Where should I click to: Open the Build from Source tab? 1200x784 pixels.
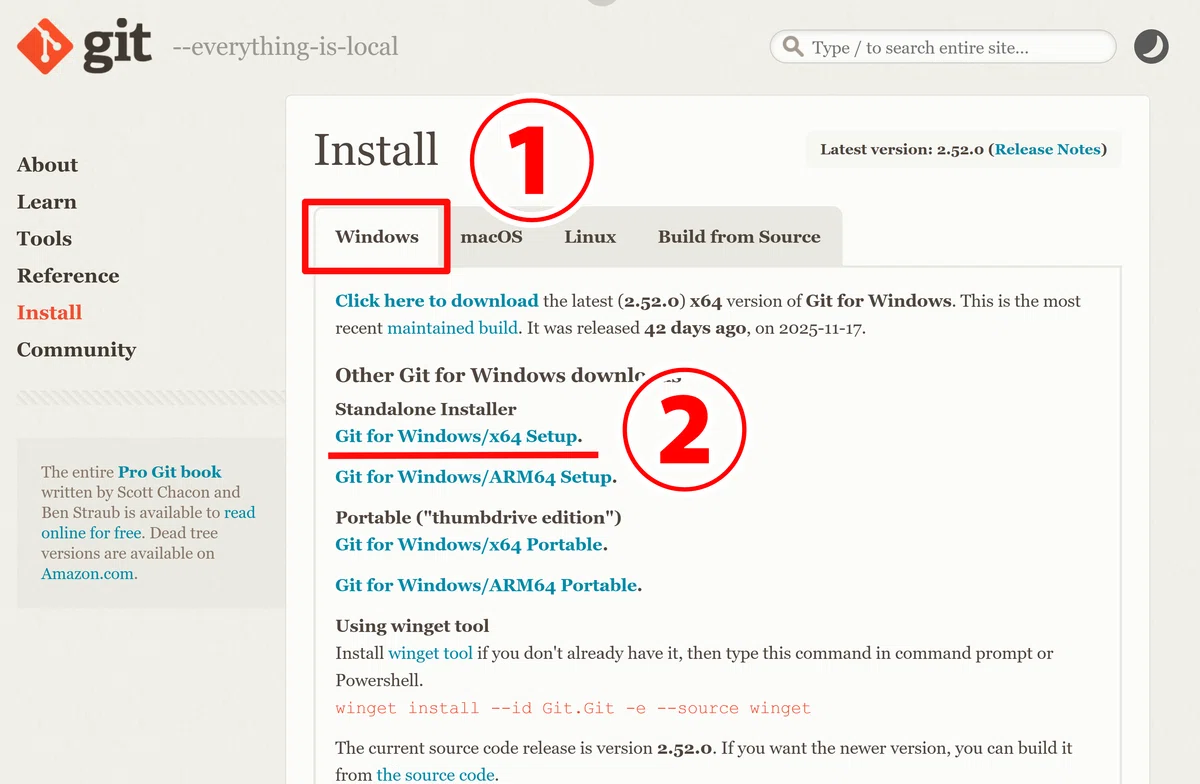coord(739,237)
